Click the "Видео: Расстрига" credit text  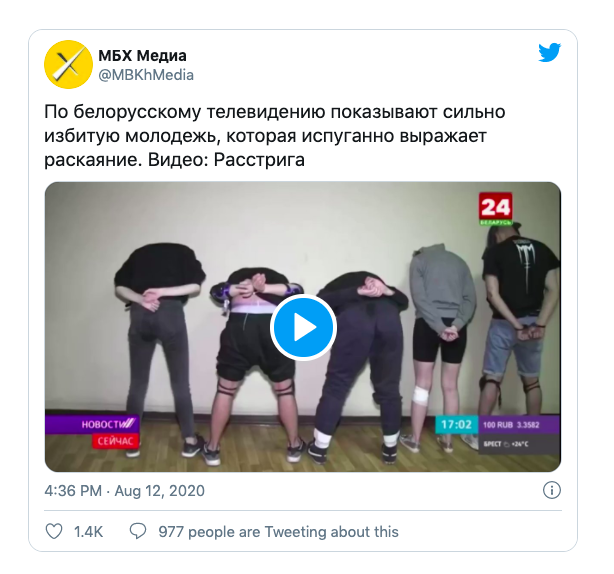coord(226,160)
